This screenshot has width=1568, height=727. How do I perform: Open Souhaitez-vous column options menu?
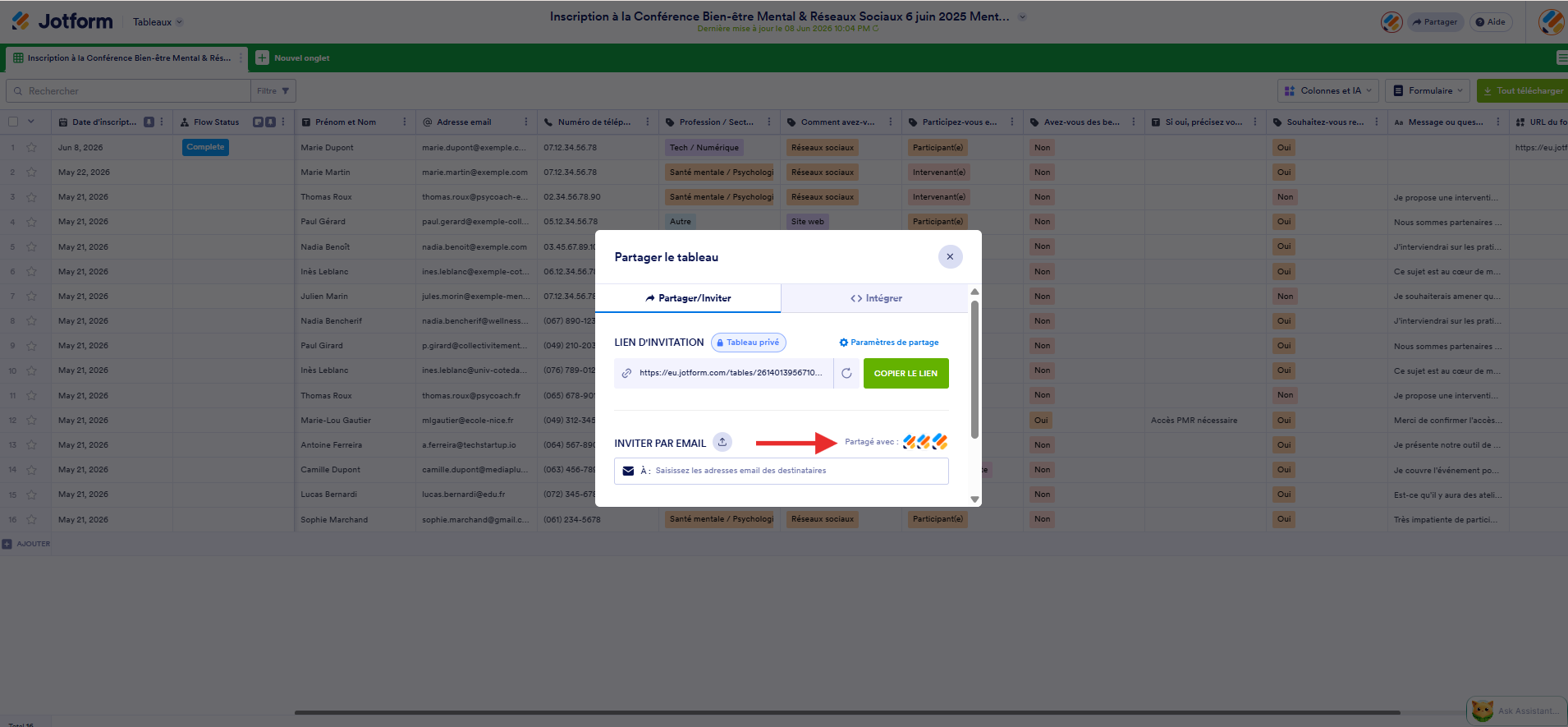pos(1377,122)
